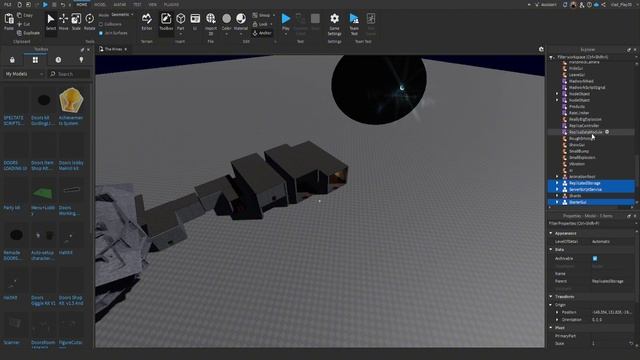The height and width of the screenshot is (360, 640).
Task: Start the Play test
Action: pos(286,22)
